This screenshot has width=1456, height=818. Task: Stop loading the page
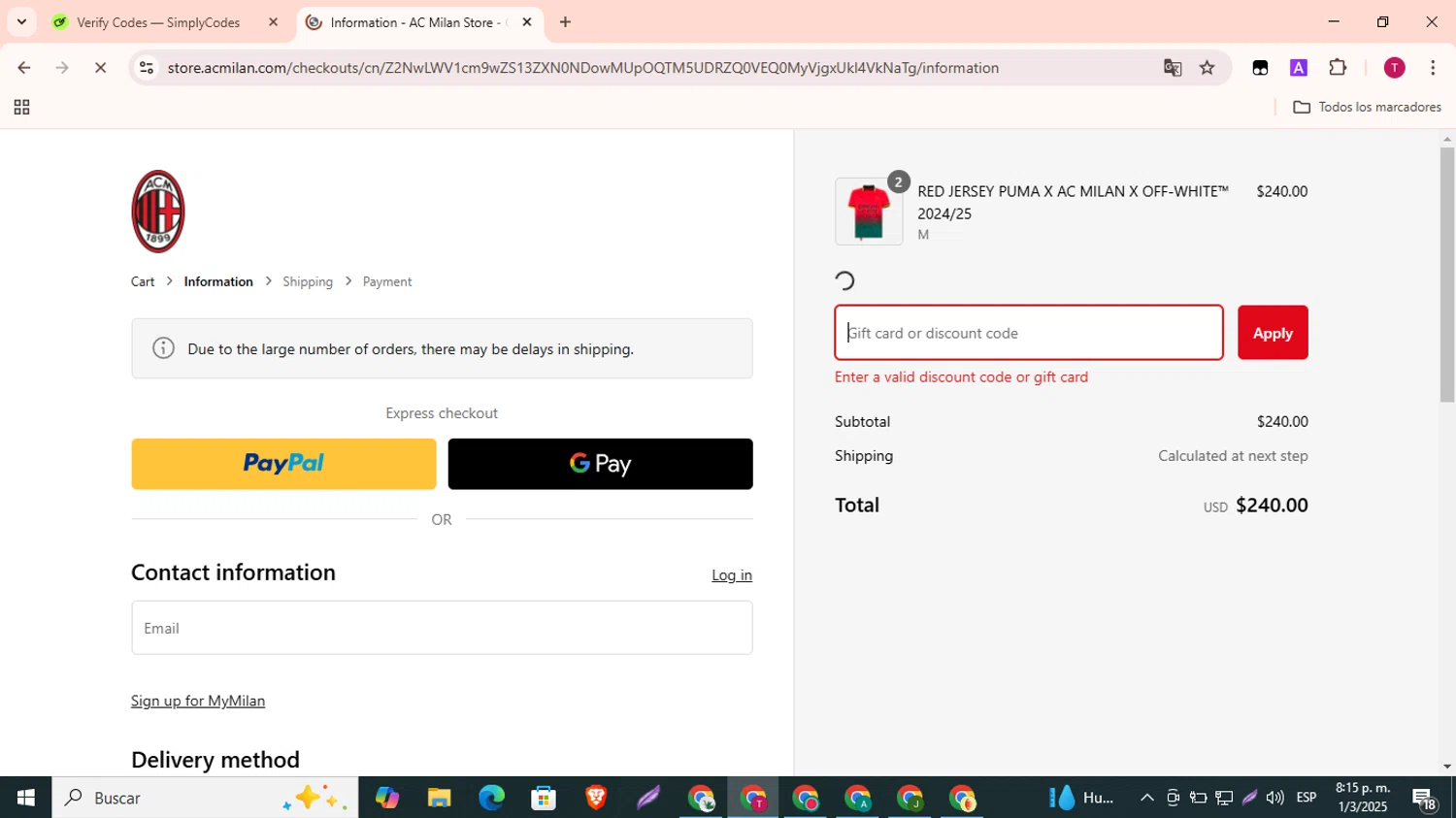tap(100, 68)
